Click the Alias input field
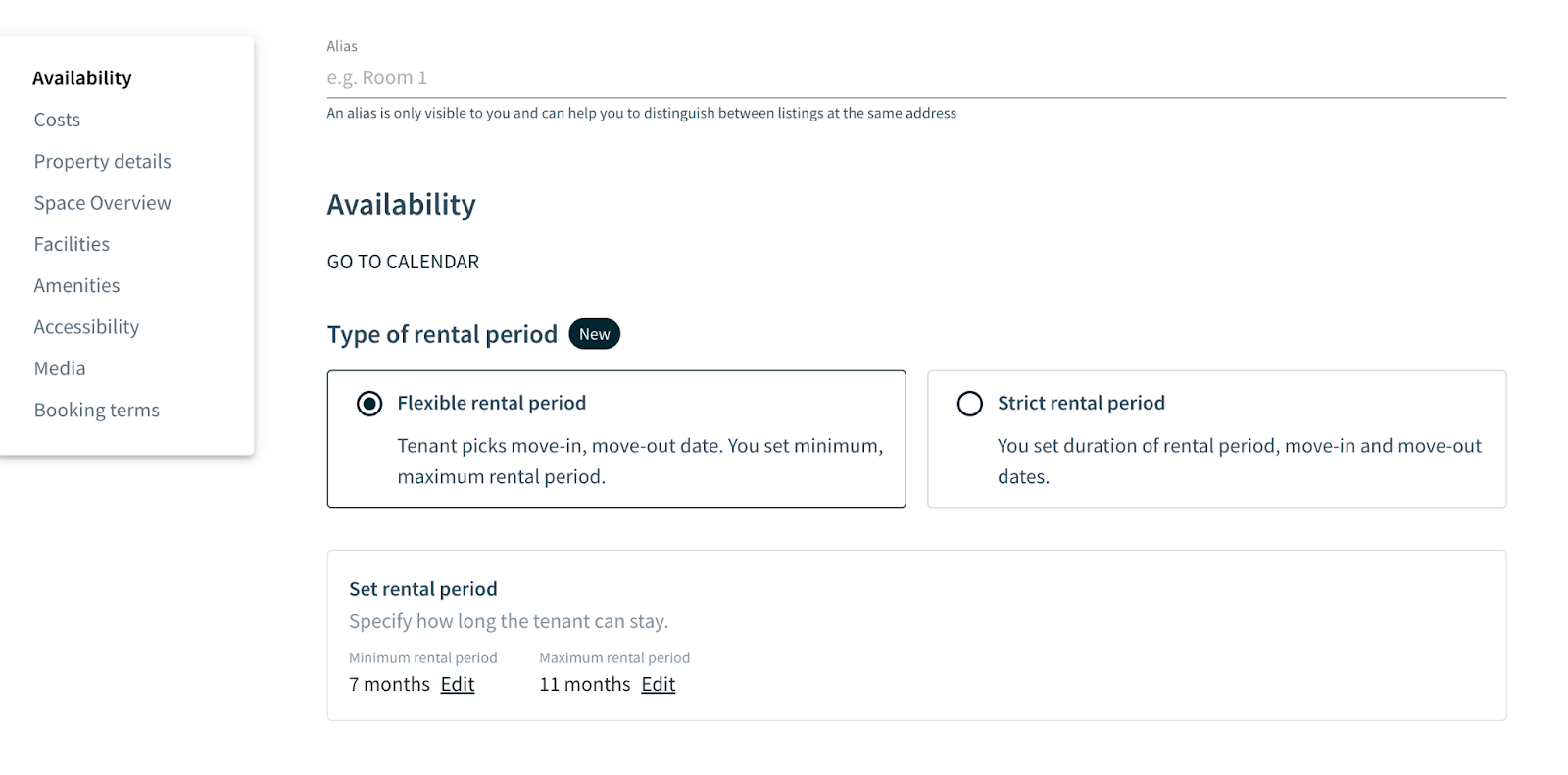Viewport: 1568px width, 775px height. pos(916,77)
